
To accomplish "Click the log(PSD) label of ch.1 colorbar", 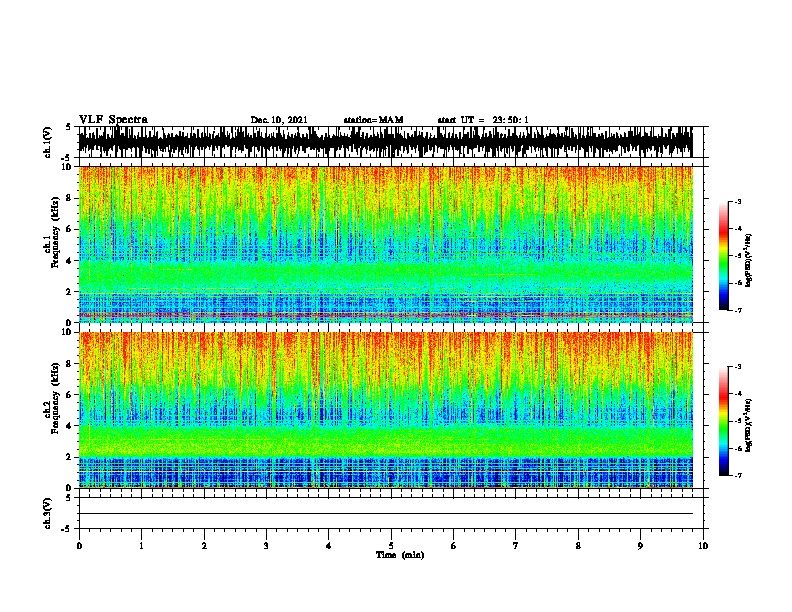I will pos(749,260).
